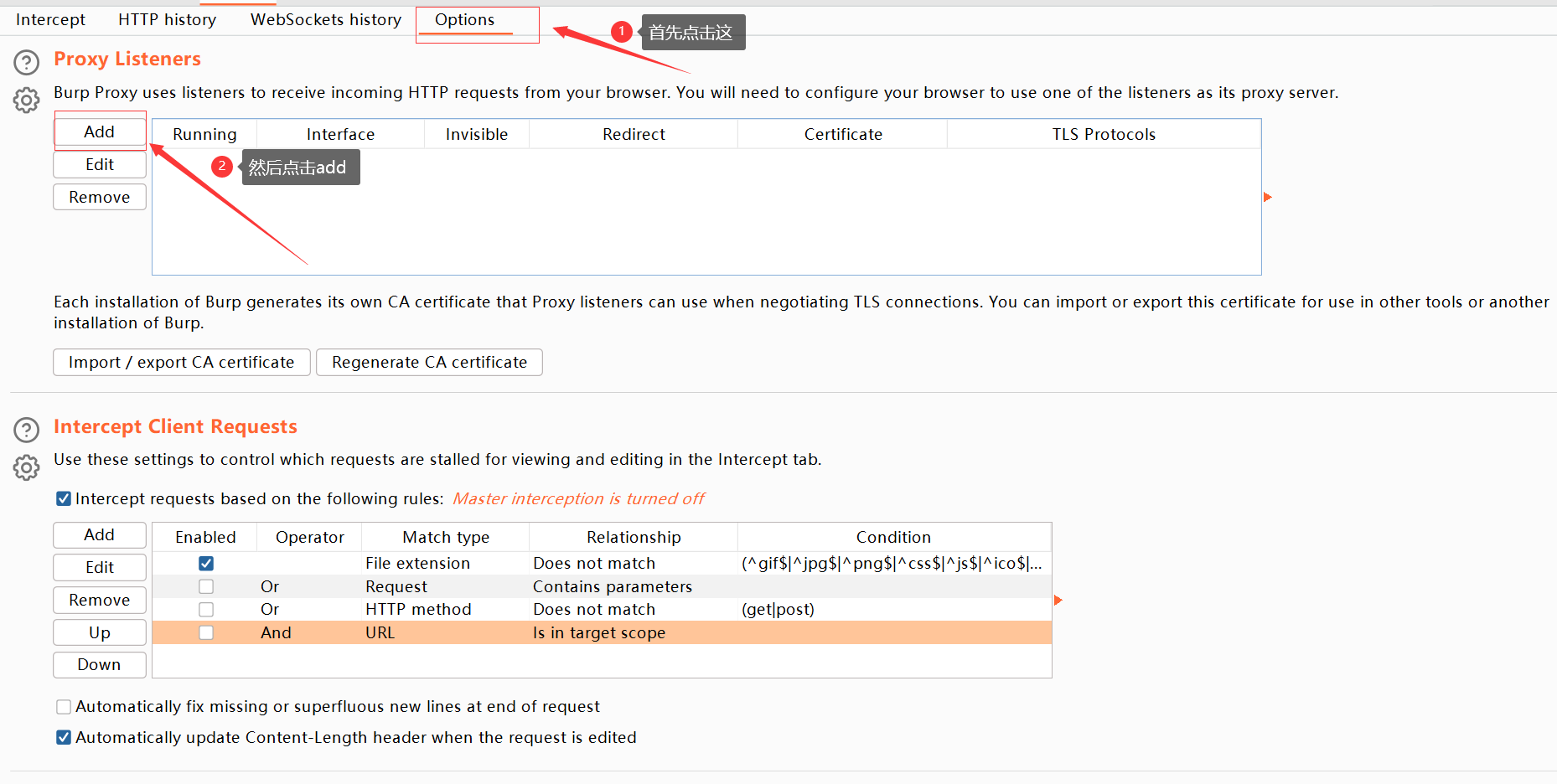Open help for Proxy Listeners section
The width and height of the screenshot is (1557, 784).
pos(27,62)
